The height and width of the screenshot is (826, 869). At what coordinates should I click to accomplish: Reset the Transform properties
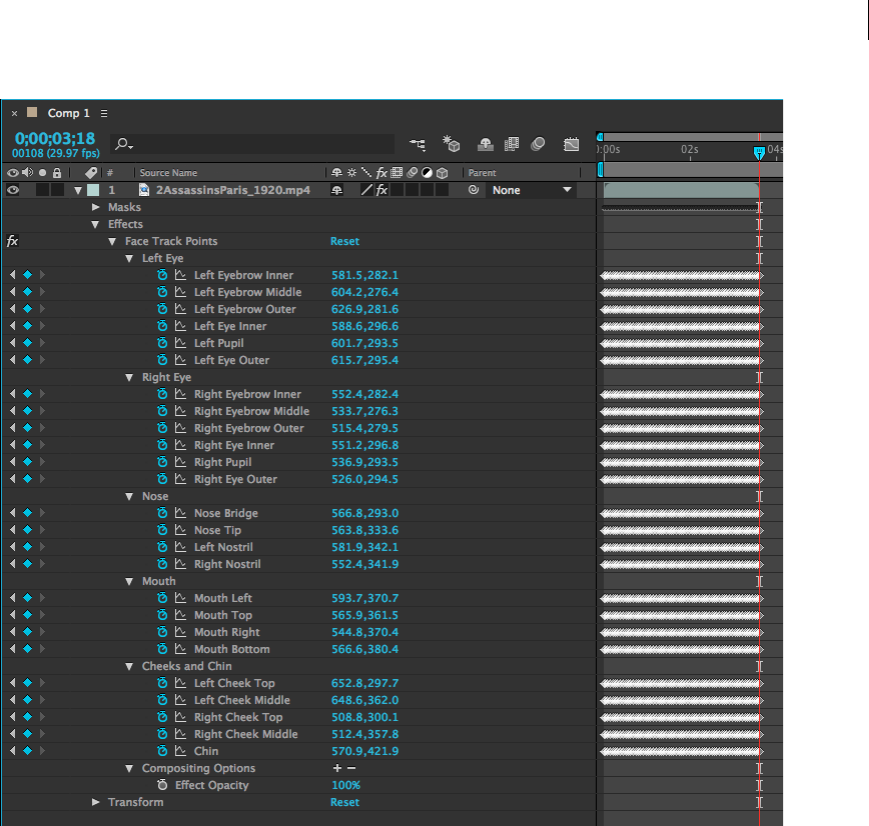pyautogui.click(x=345, y=802)
